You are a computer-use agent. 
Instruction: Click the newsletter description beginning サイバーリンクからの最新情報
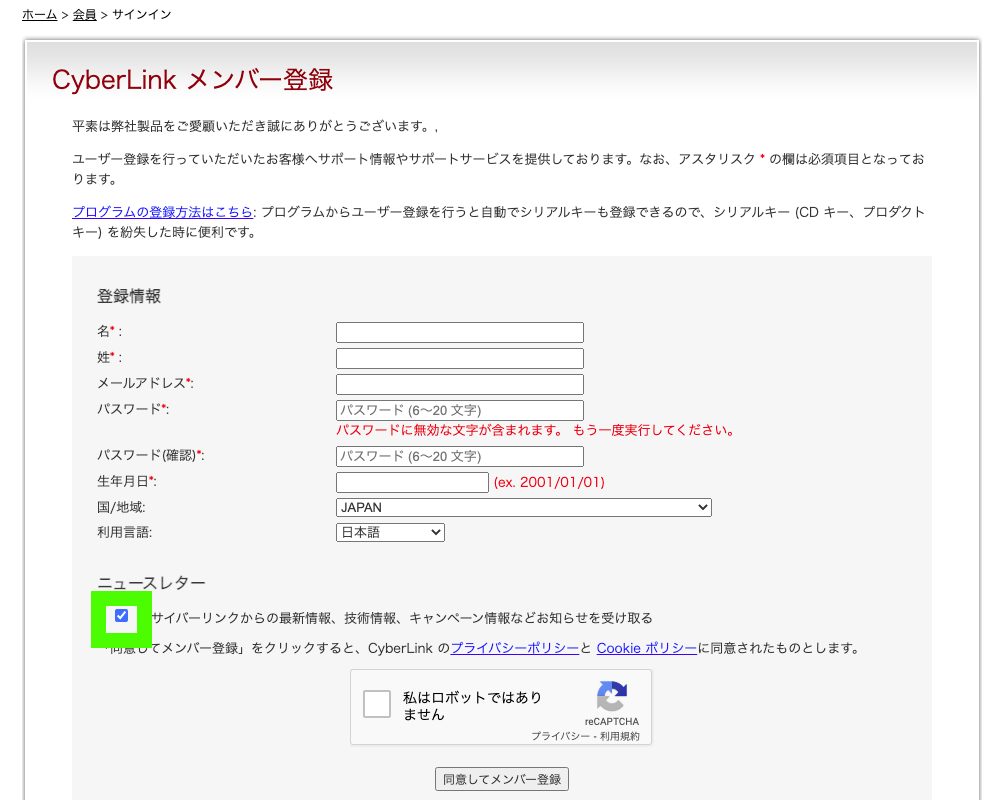(x=402, y=618)
